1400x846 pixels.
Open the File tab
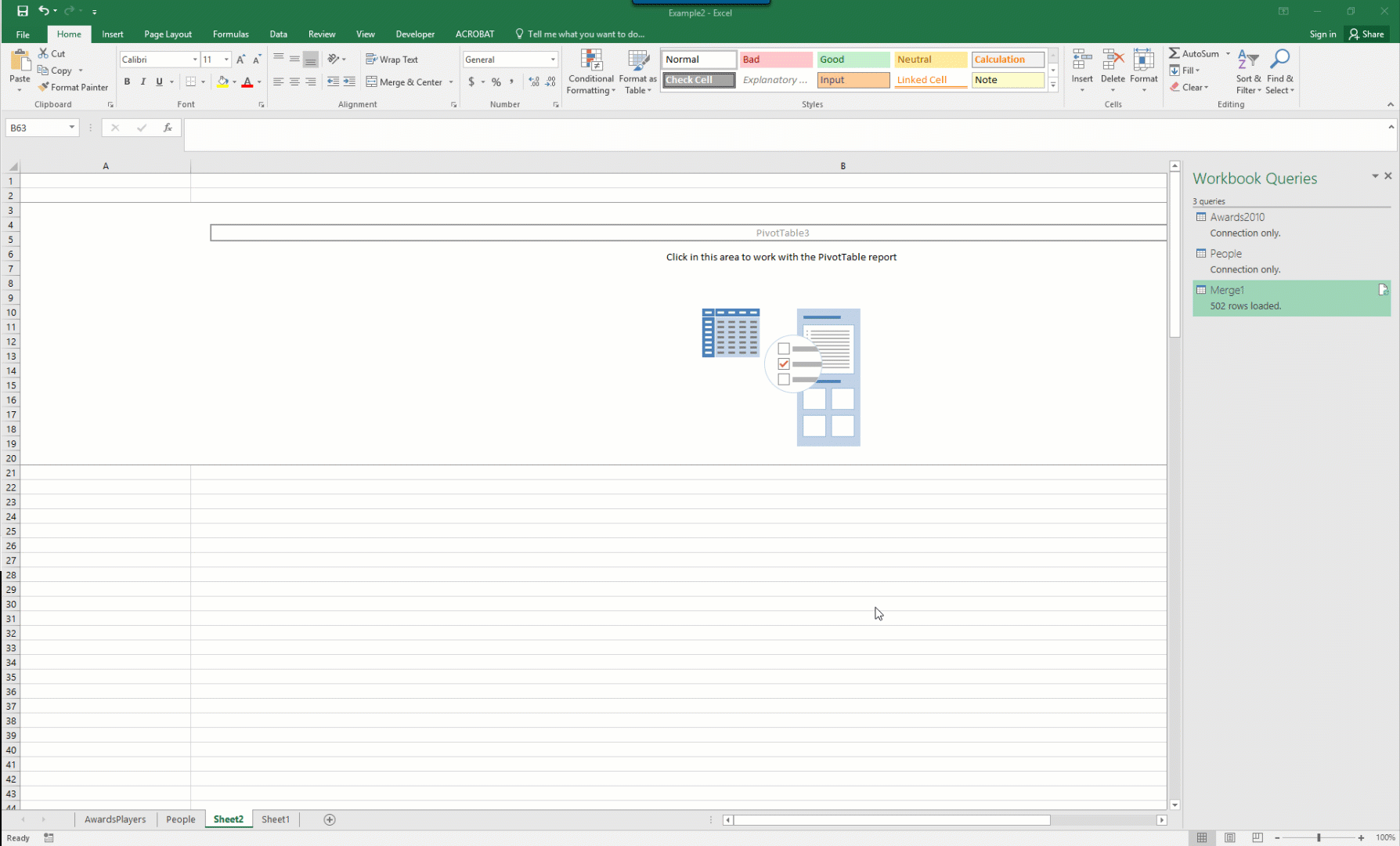pos(23,34)
